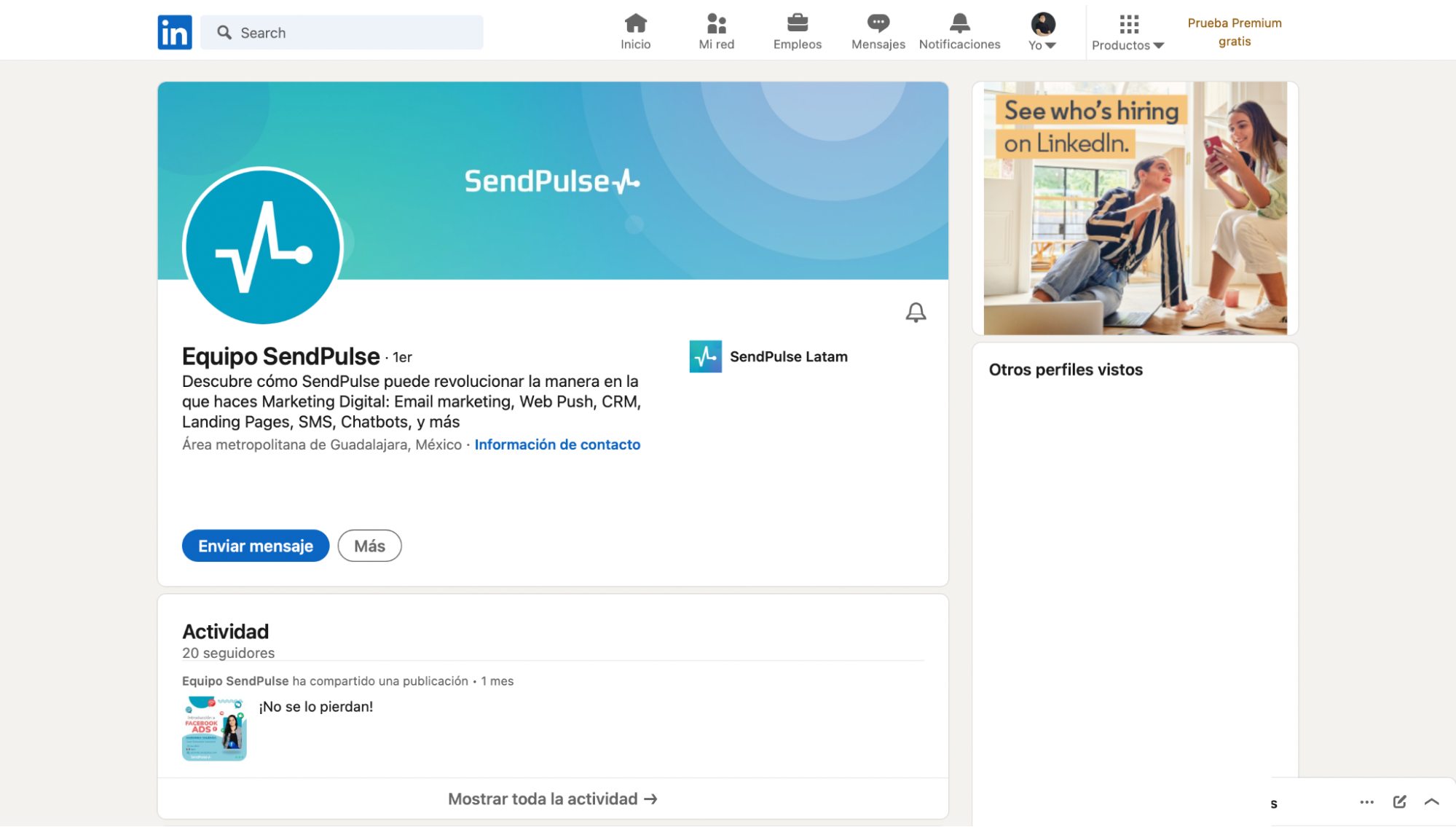Toggle profile notification bell on profile card
The width and height of the screenshot is (1456, 827).
pos(916,313)
